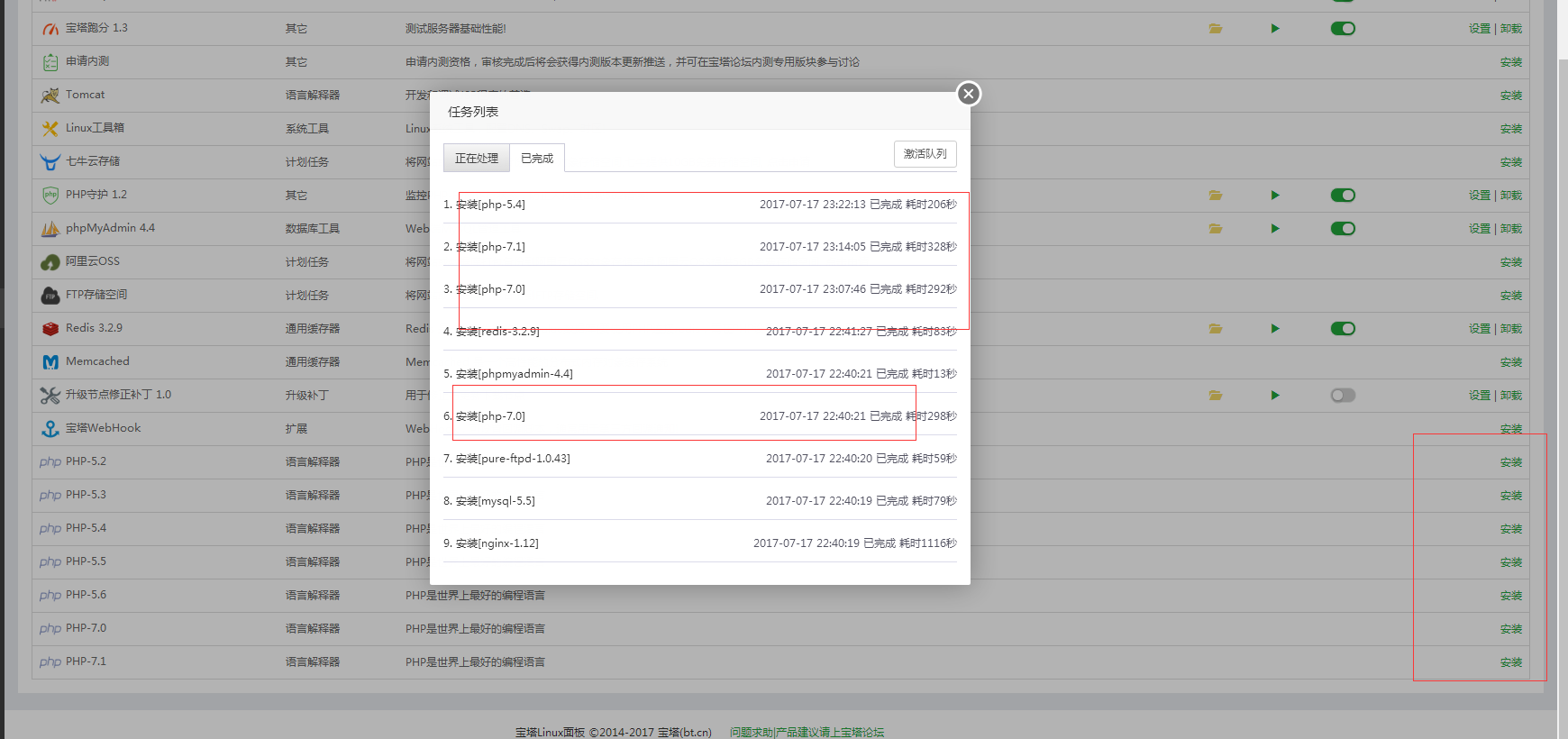The height and width of the screenshot is (739, 1568).
Task: Select task row 安装[php-5.4]
Action: pos(700,205)
